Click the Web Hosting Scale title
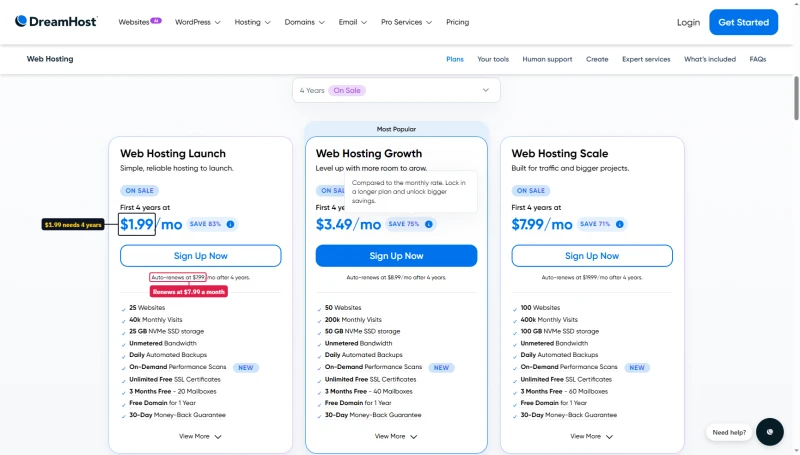The image size is (800, 455). coord(560,154)
